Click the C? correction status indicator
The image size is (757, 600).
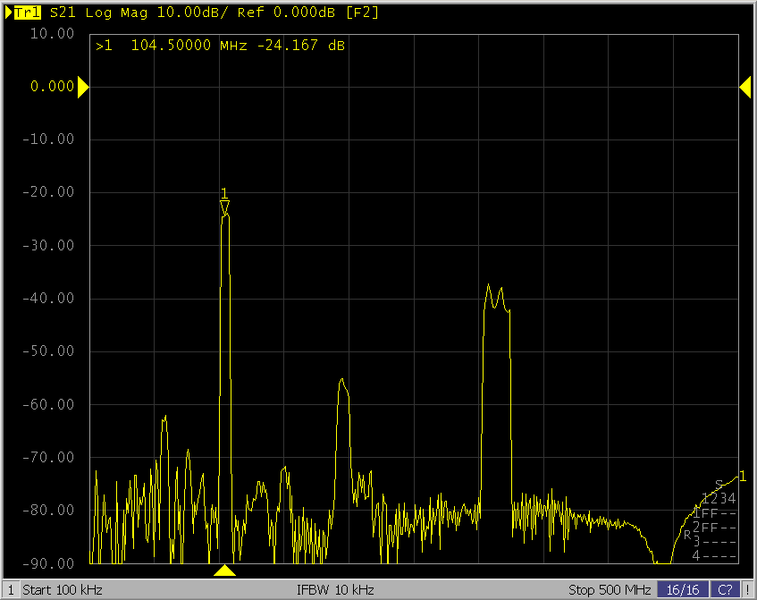coord(725,590)
